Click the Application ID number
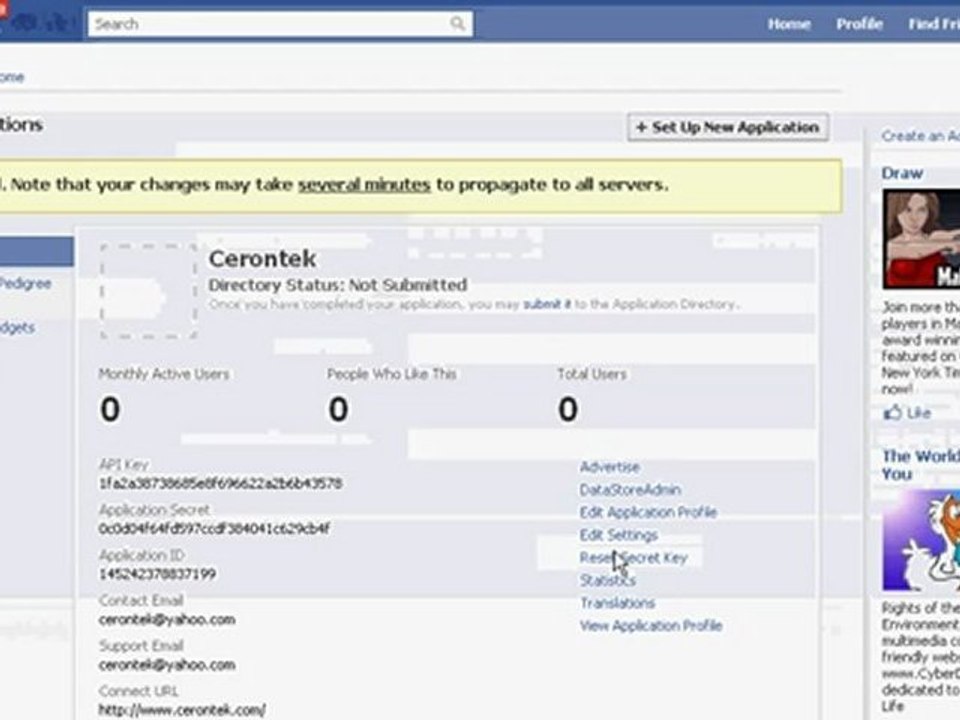Viewport: 960px width, 720px height. (x=157, y=574)
